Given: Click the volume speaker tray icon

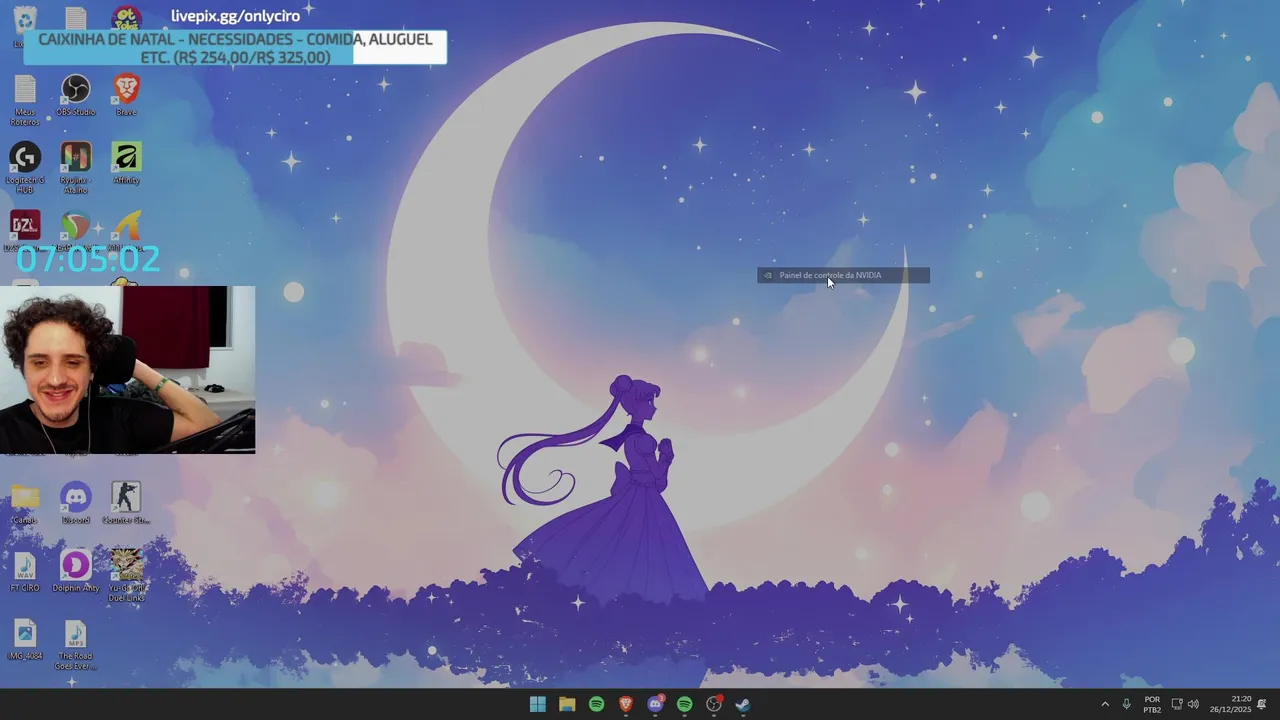Looking at the screenshot, I should [x=1193, y=704].
